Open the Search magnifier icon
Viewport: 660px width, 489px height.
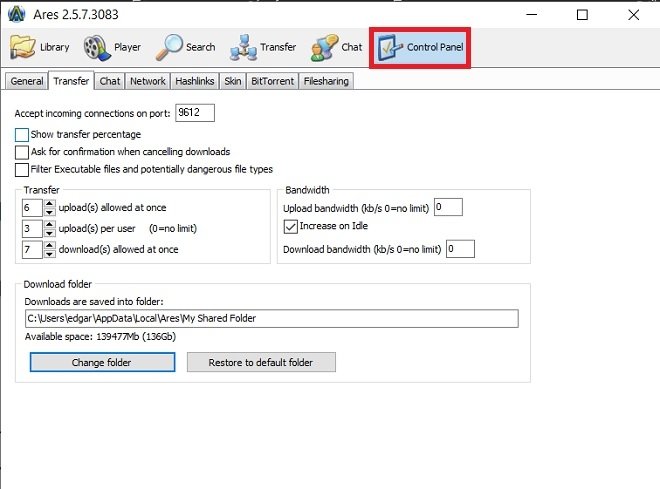(x=169, y=47)
